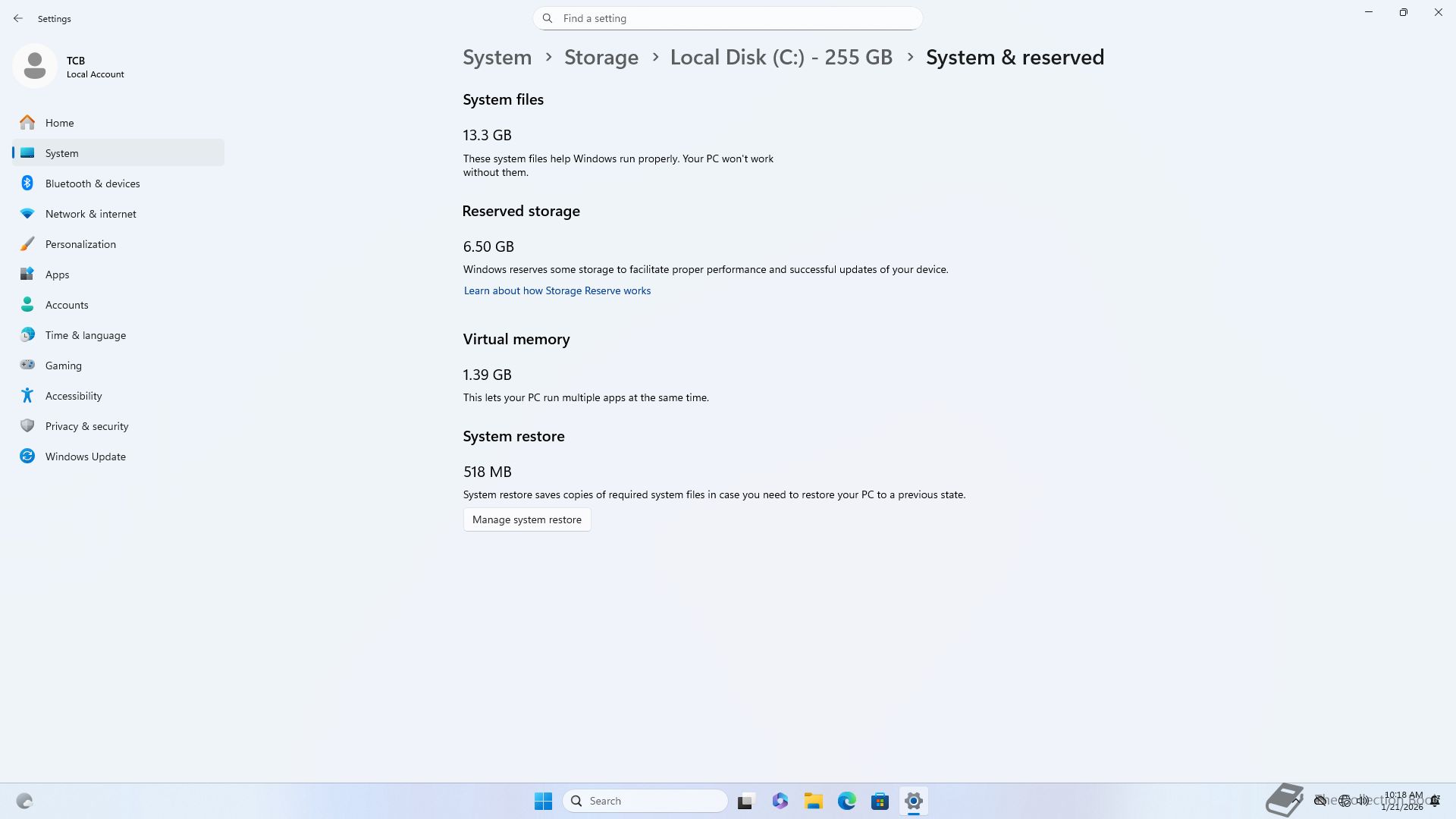Image resolution: width=1456 pixels, height=819 pixels.
Task: Open Windows Update section
Action: 85,457
